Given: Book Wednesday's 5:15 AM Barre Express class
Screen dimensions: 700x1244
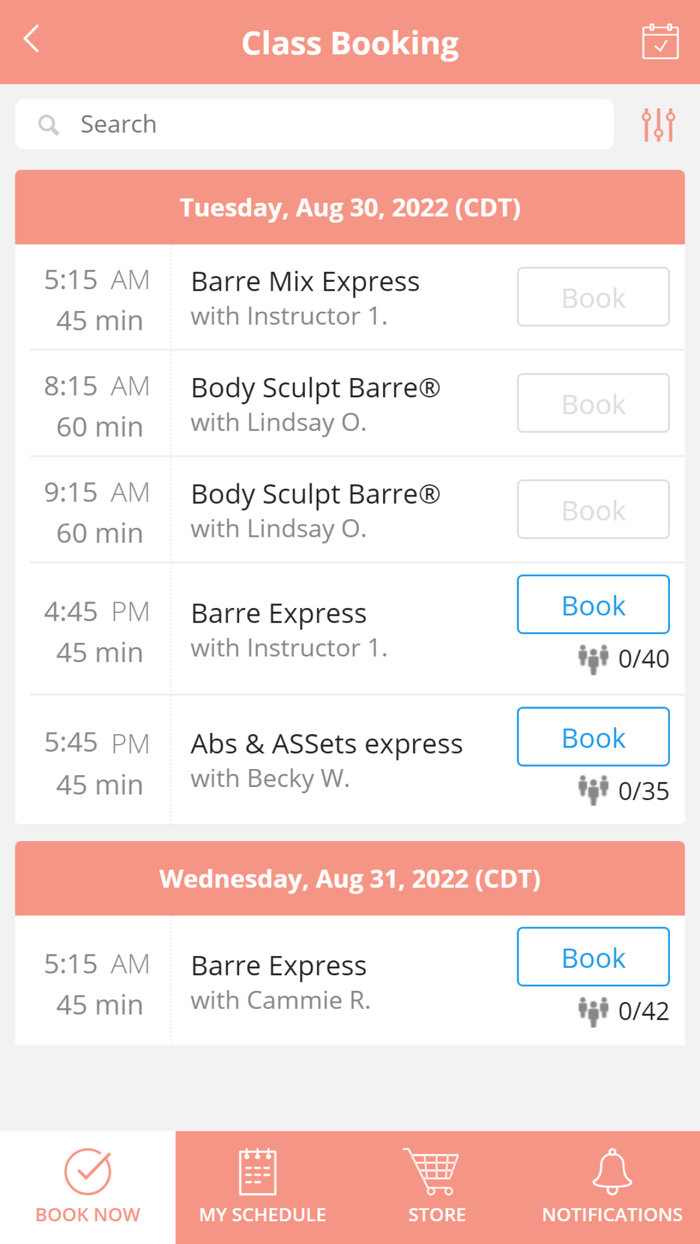Looking at the screenshot, I should tap(593, 957).
